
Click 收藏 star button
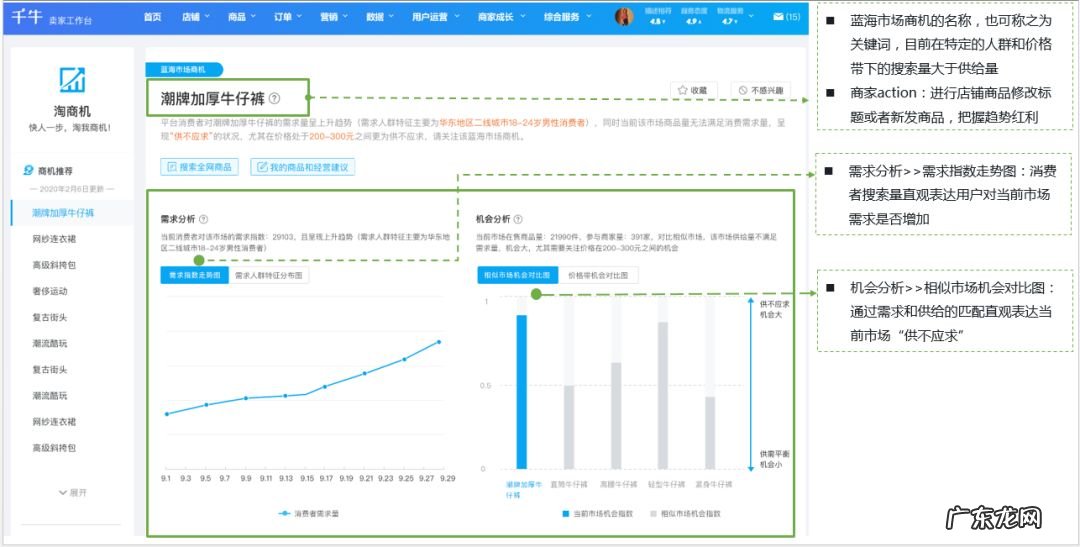click(x=694, y=90)
